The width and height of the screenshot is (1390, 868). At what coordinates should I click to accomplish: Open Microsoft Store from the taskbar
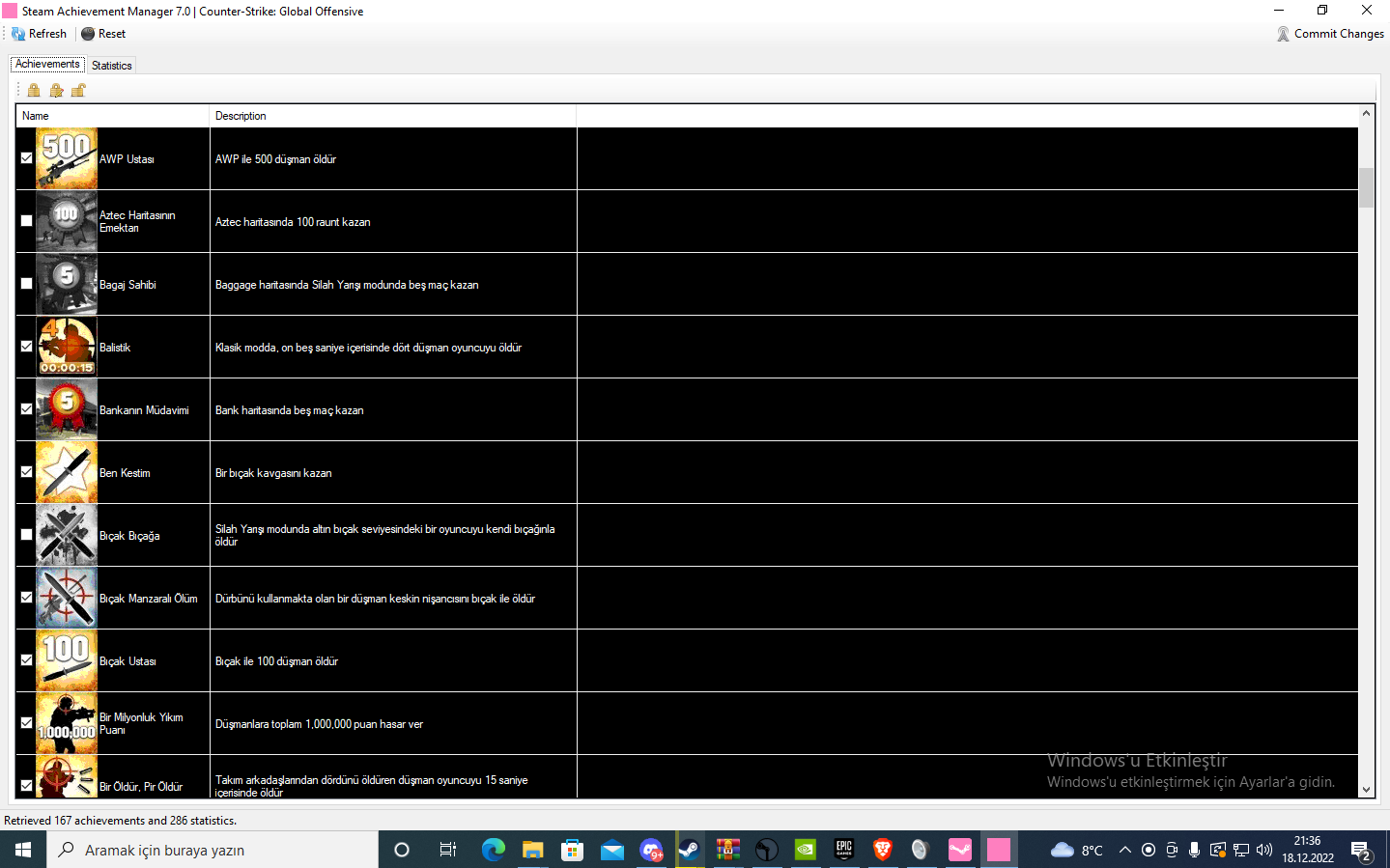573,850
